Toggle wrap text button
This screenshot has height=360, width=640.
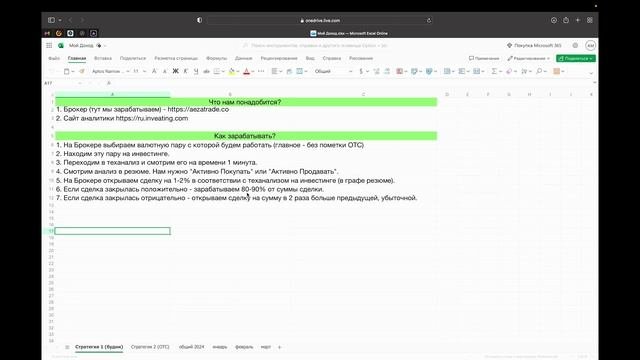point(289,71)
